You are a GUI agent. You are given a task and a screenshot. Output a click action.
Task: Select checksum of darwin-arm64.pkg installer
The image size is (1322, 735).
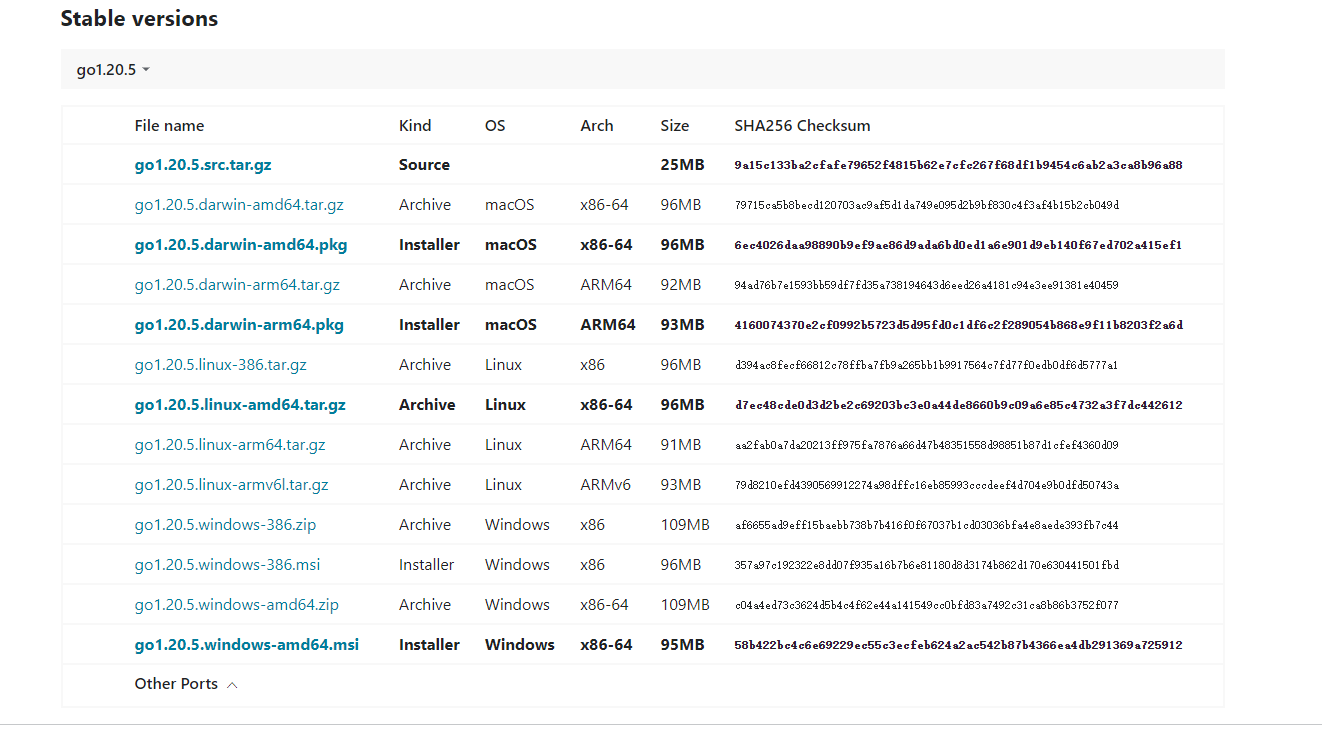tap(958, 325)
